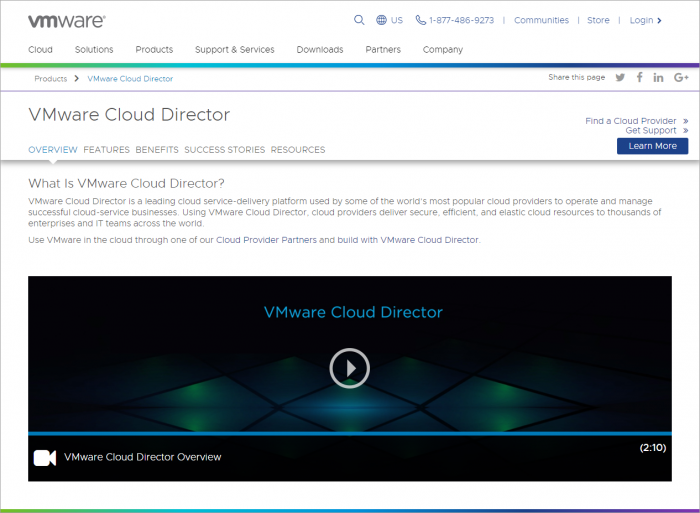This screenshot has width=700, height=513.
Task: Click VMware Cloud Director breadcrumb link
Action: coord(130,79)
